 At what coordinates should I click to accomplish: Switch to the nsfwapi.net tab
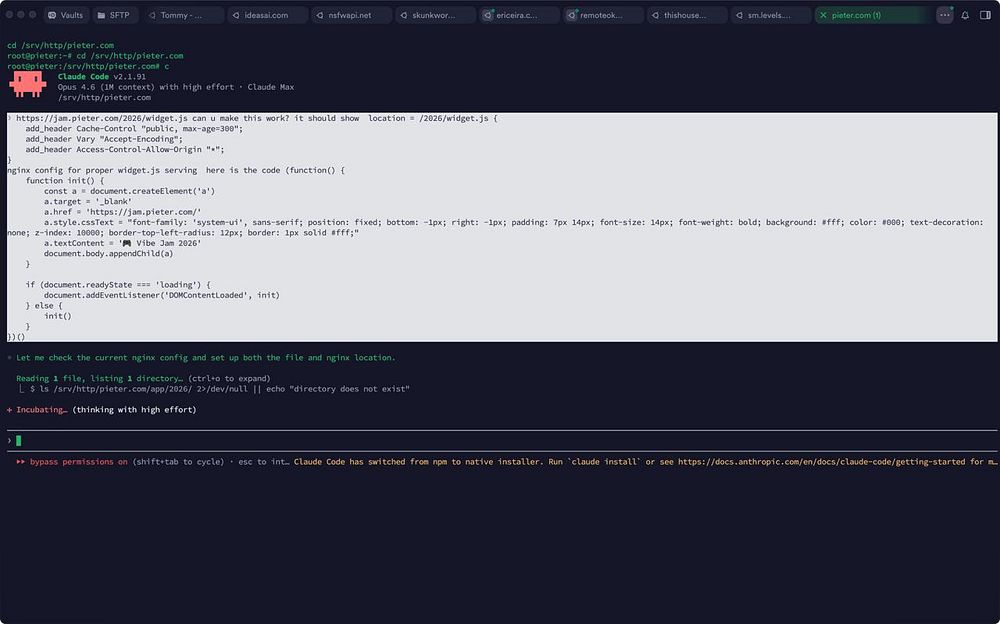coord(351,15)
